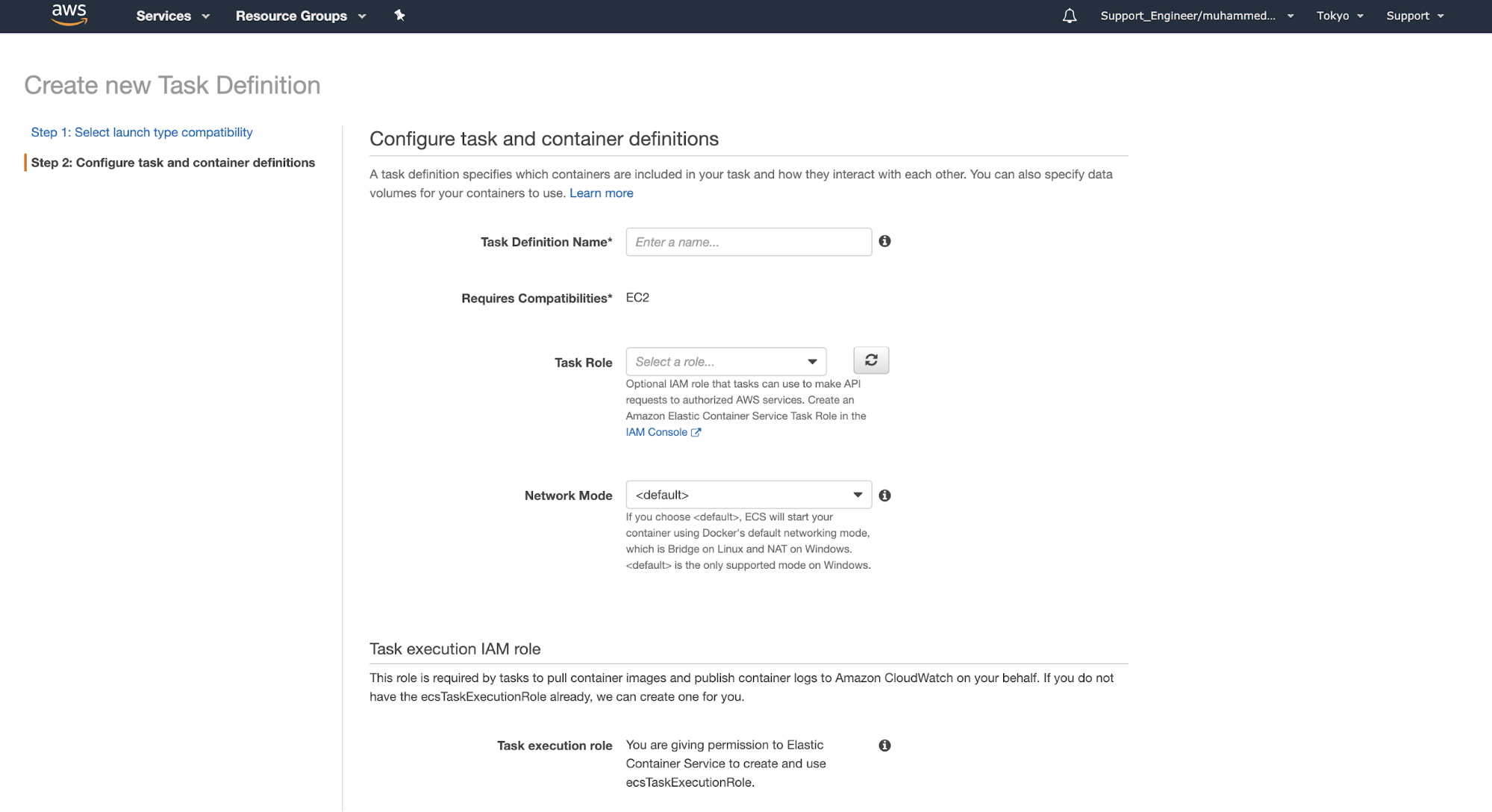Go to Step 1: Select launch type compatibility
The height and width of the screenshot is (812, 1492).
(x=141, y=132)
